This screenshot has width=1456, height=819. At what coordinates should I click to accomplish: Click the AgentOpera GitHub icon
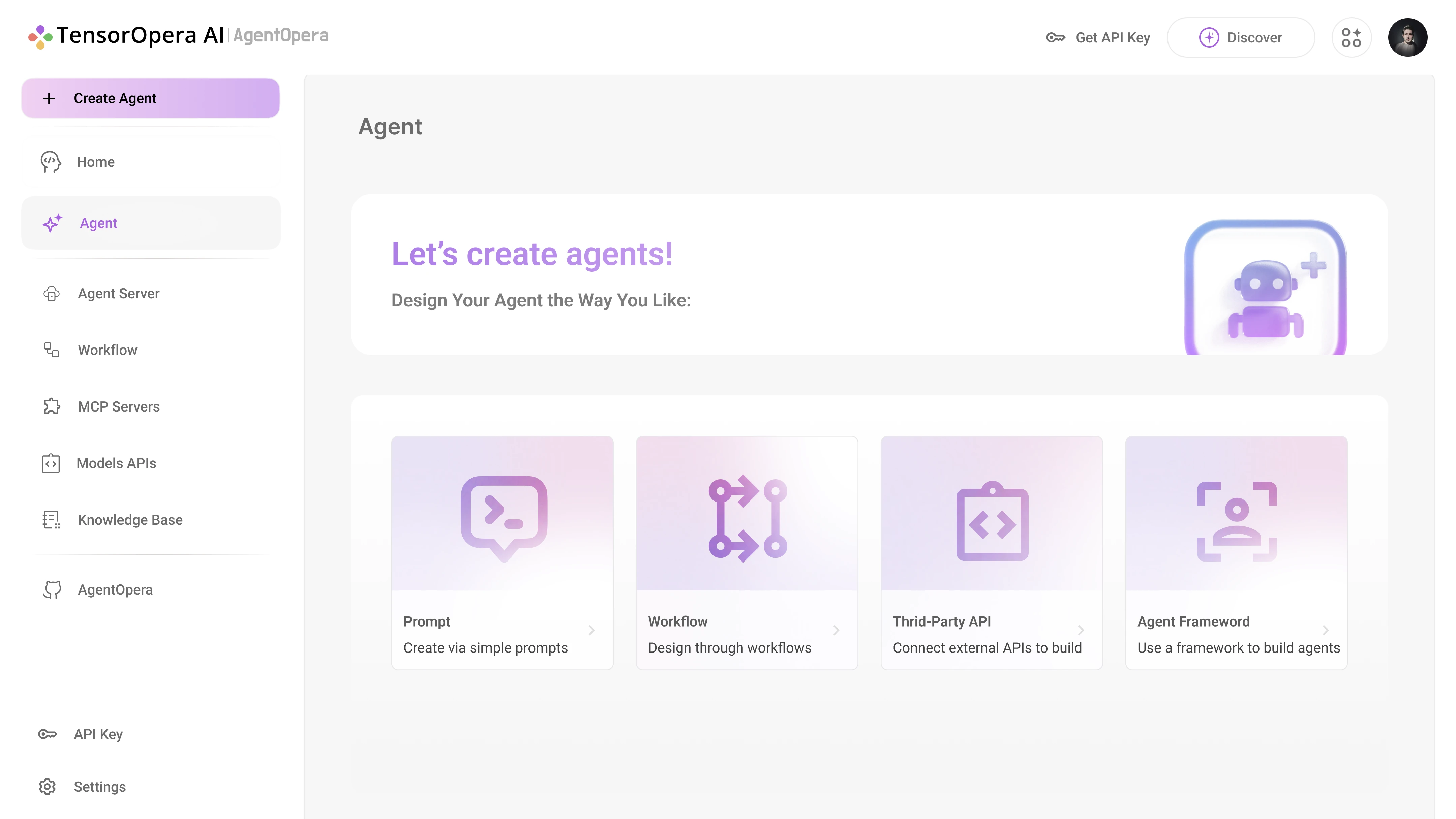click(x=52, y=589)
